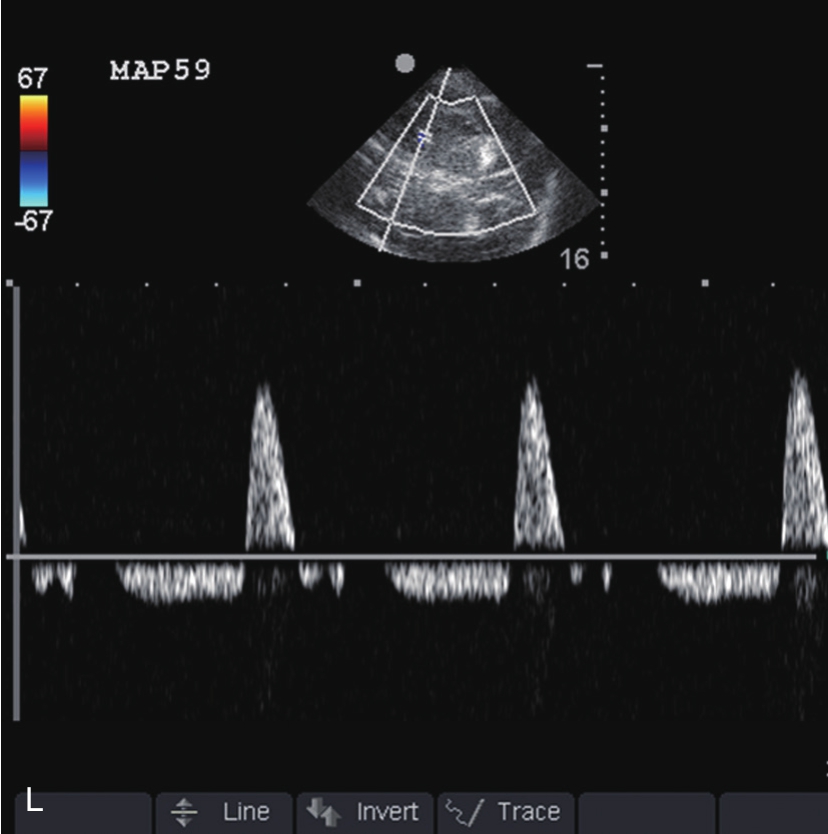Click the Line button
This screenshot has height=834, width=828.
point(224,812)
